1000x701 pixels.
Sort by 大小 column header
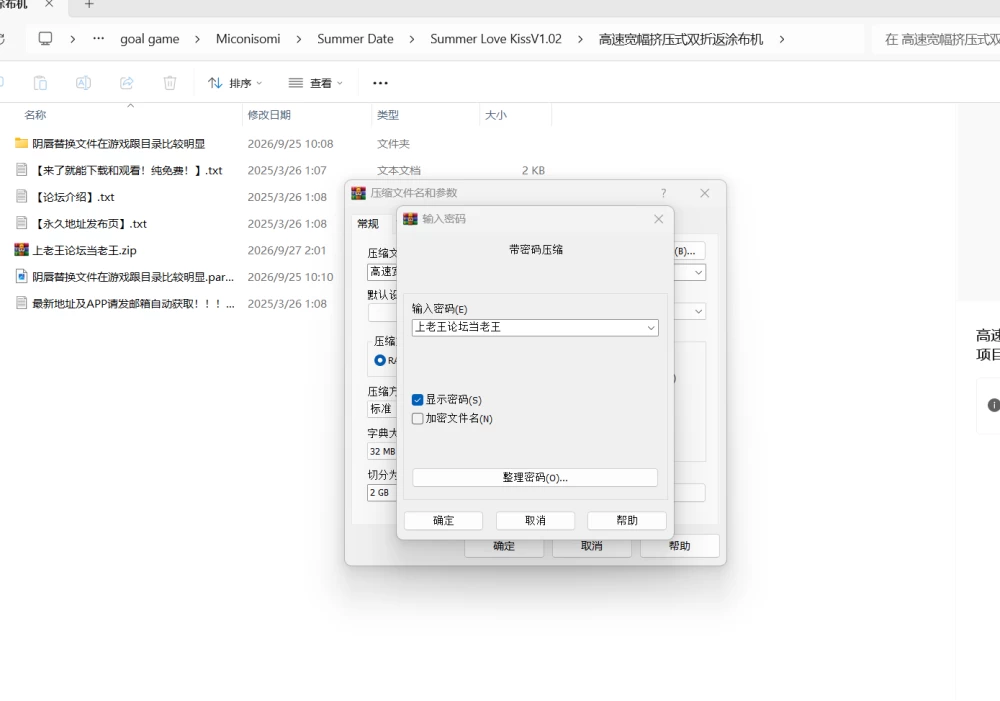[496, 115]
